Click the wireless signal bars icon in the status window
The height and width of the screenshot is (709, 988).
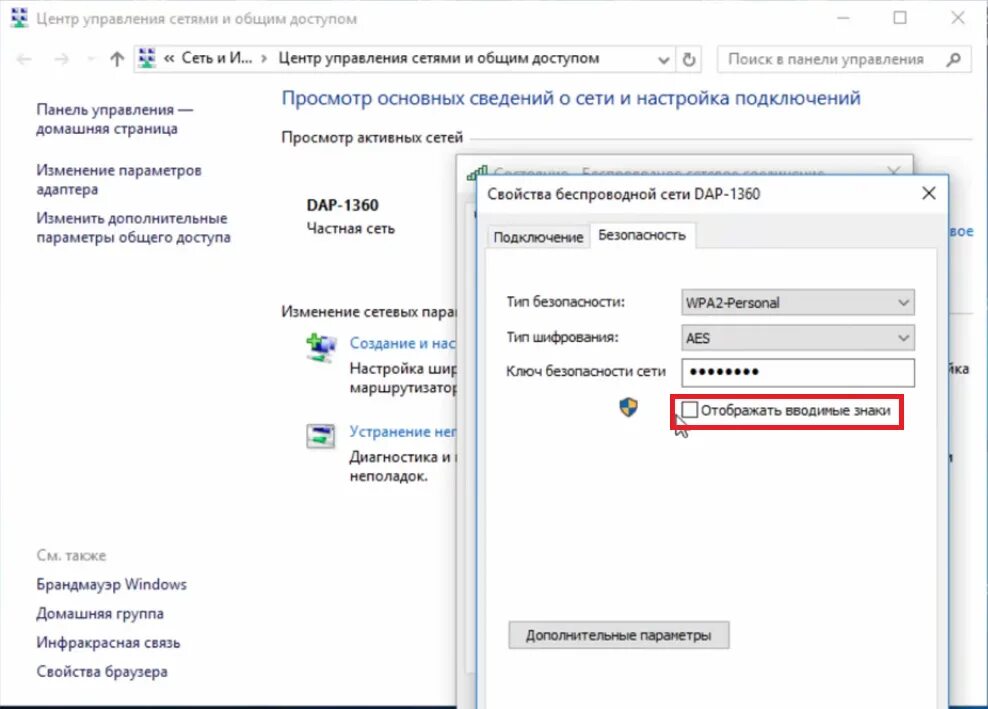pos(477,173)
